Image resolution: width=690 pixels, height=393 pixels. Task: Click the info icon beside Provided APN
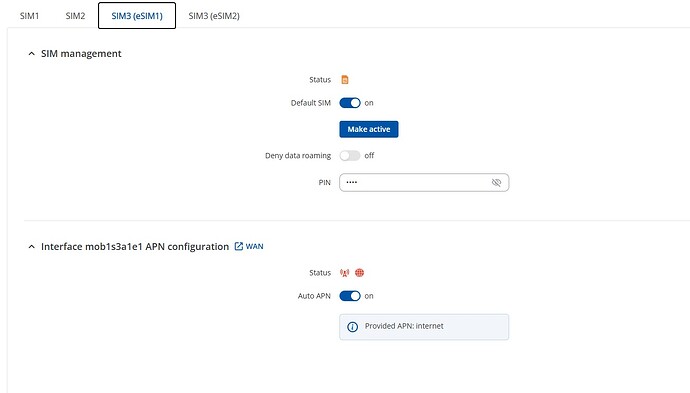coord(352,327)
